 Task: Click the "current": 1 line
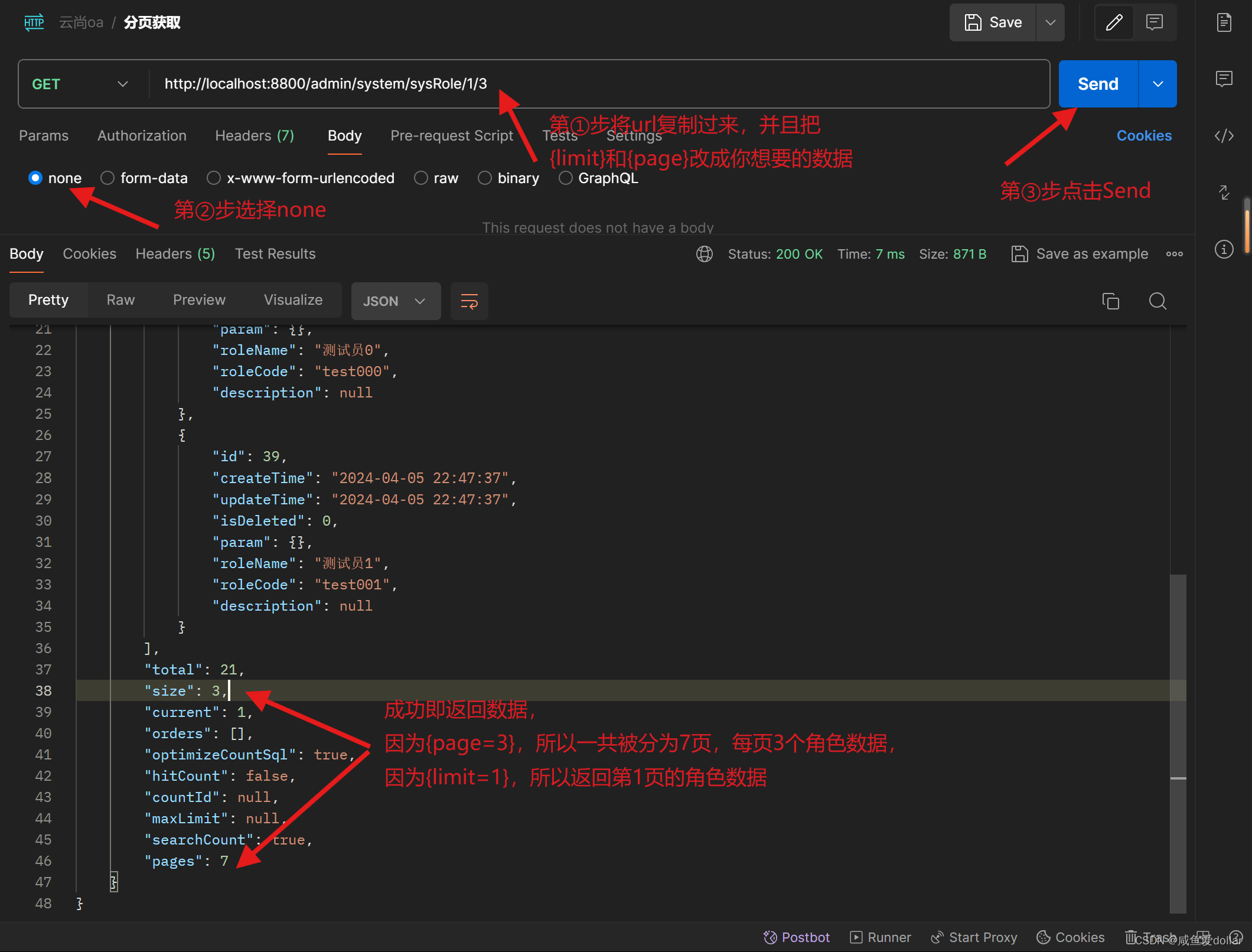coord(199,712)
